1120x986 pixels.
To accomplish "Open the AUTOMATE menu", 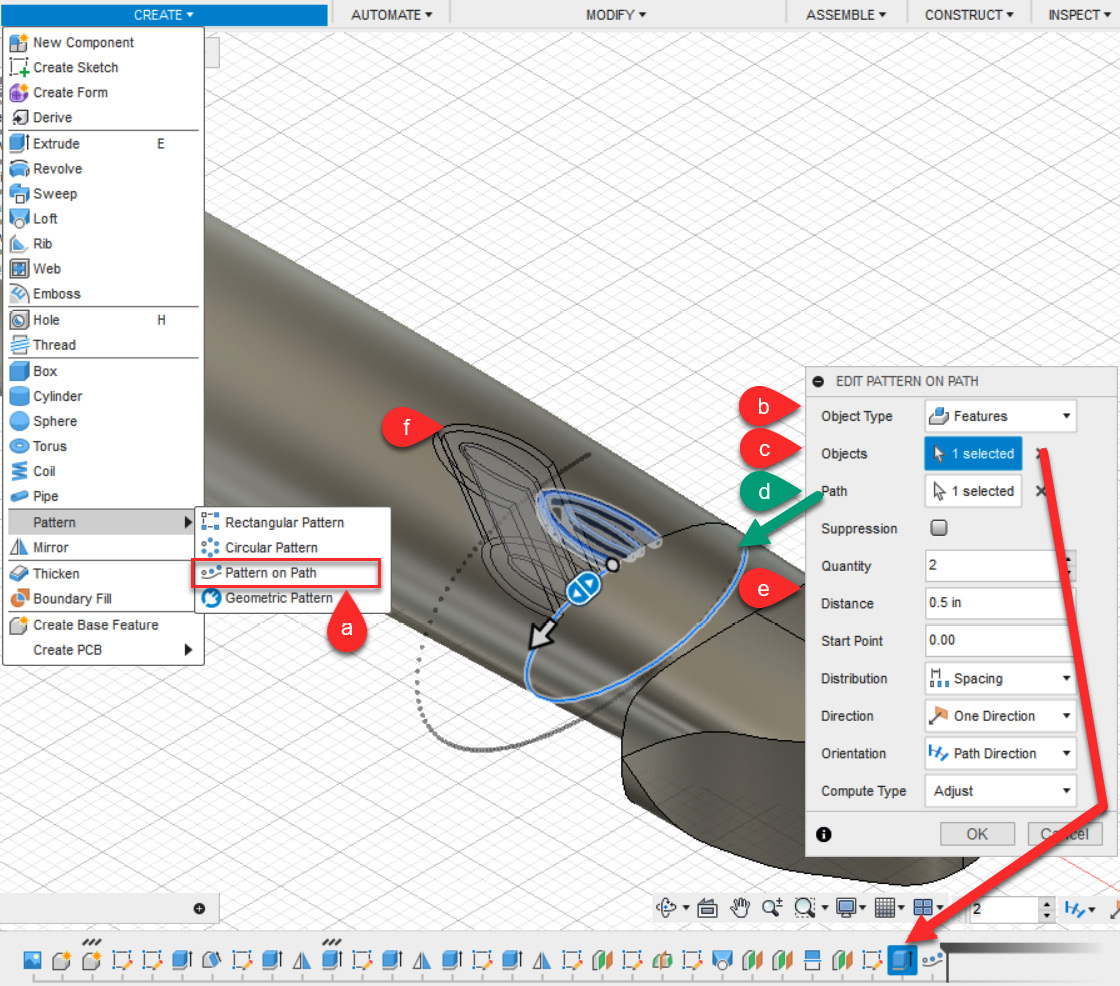I will pos(389,14).
